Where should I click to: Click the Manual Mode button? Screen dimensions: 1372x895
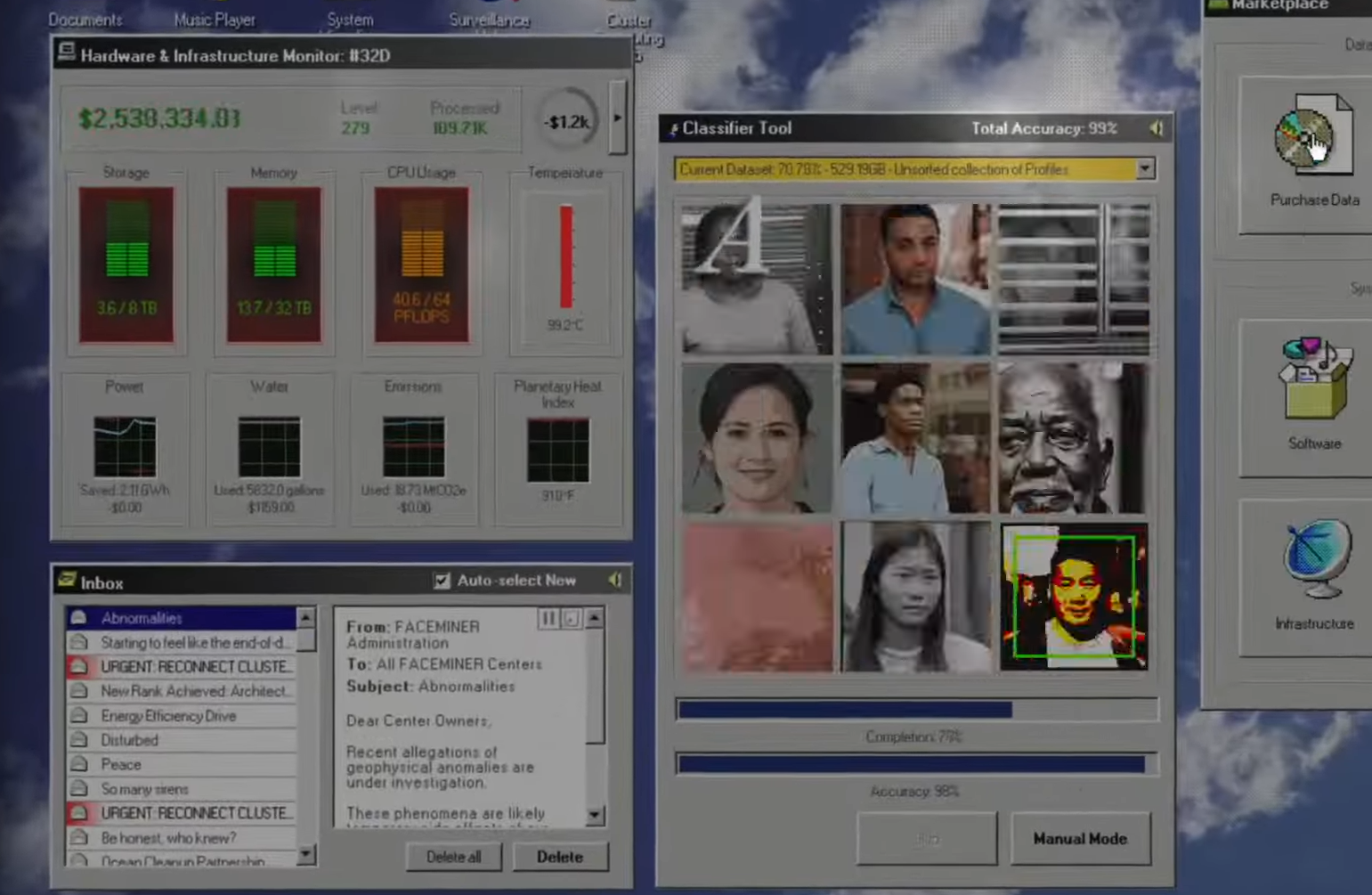1080,838
